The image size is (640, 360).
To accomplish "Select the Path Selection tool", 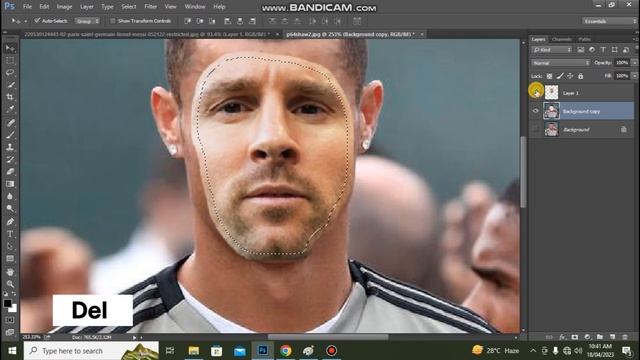I will (10, 246).
